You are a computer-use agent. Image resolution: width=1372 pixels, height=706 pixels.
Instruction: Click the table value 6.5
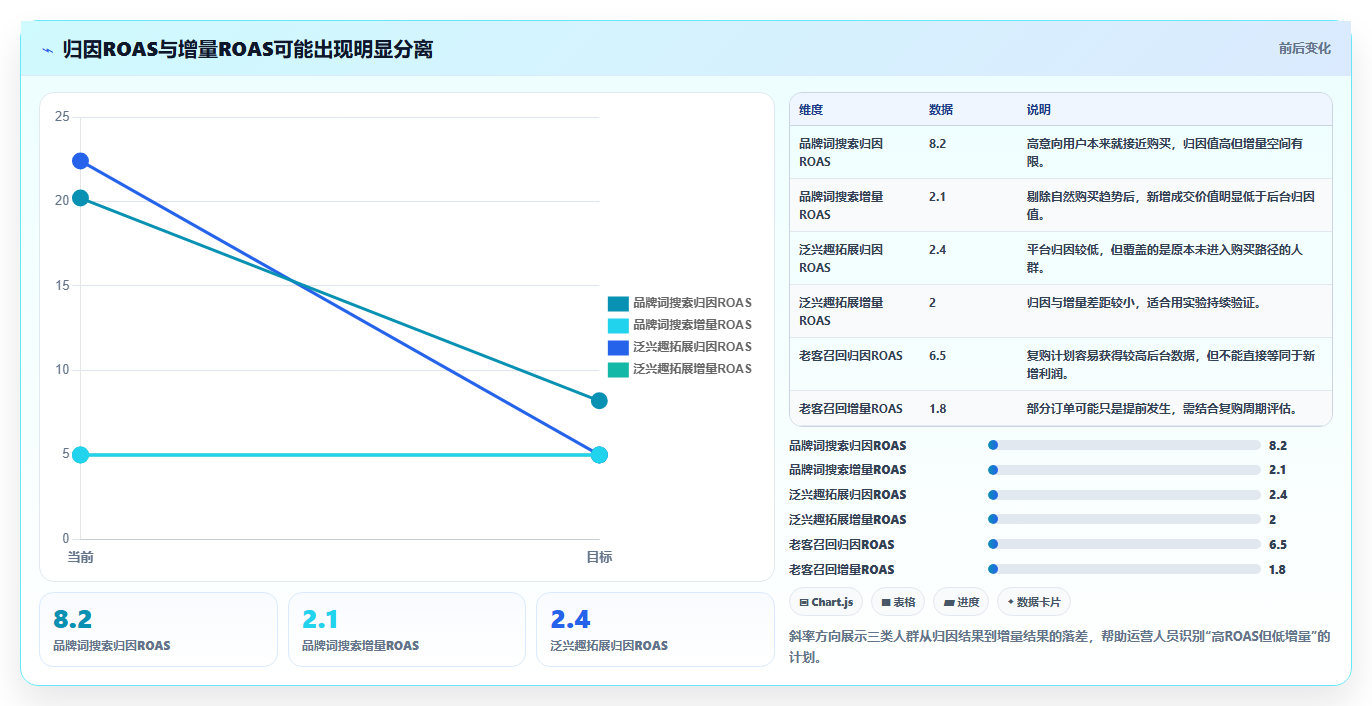pyautogui.click(x=937, y=356)
